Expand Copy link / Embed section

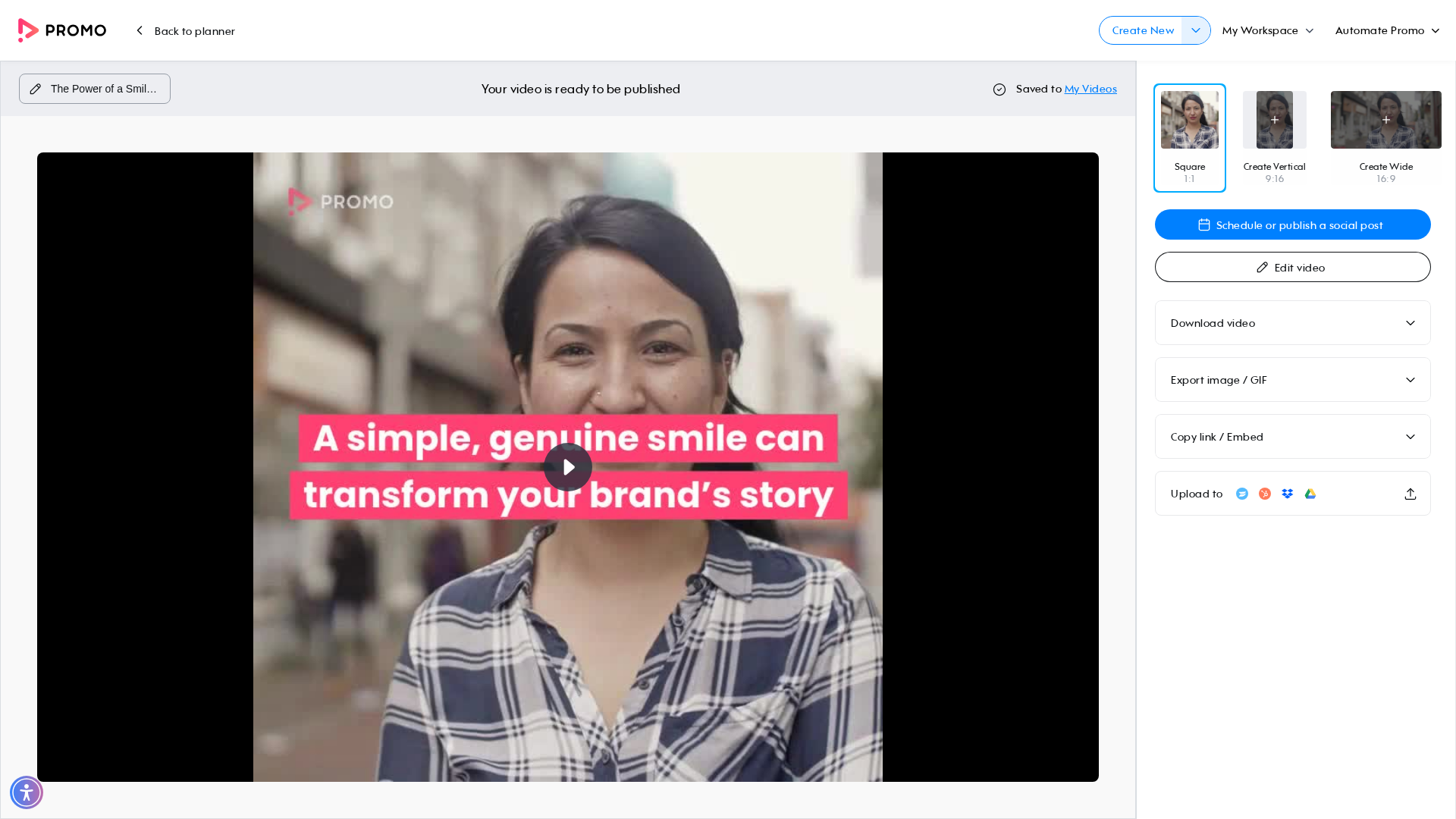[1292, 437]
